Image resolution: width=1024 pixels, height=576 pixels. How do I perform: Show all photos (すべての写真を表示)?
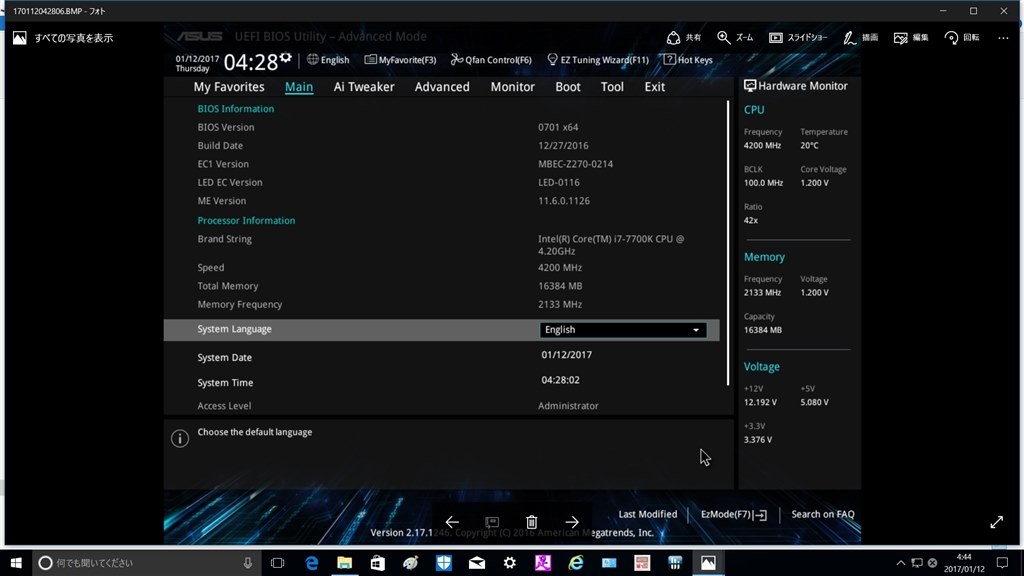(x=63, y=38)
